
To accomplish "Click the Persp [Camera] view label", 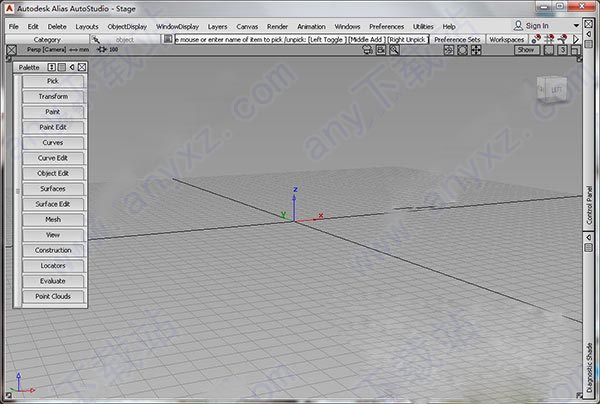I will point(46,50).
